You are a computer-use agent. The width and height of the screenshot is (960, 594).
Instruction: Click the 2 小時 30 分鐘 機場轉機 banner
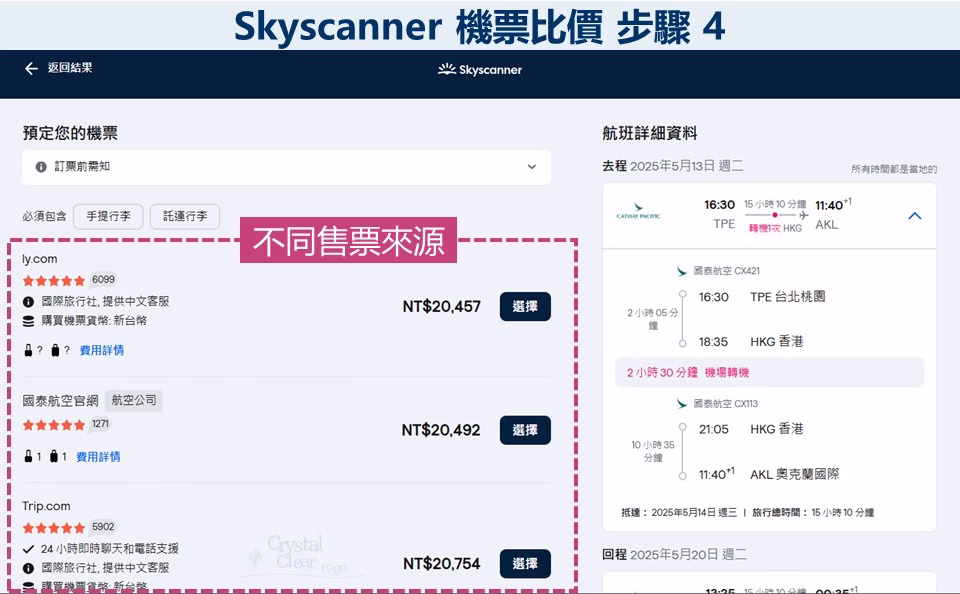pyautogui.click(x=770, y=372)
